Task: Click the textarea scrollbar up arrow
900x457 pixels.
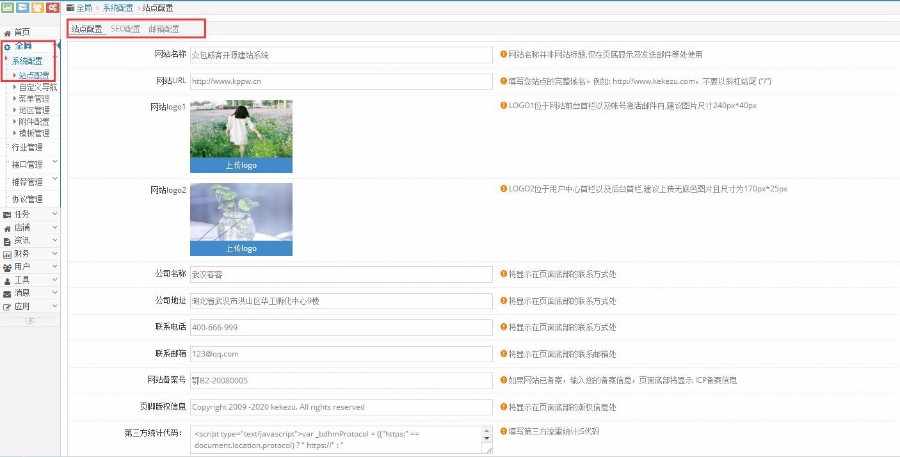Action: [487, 431]
